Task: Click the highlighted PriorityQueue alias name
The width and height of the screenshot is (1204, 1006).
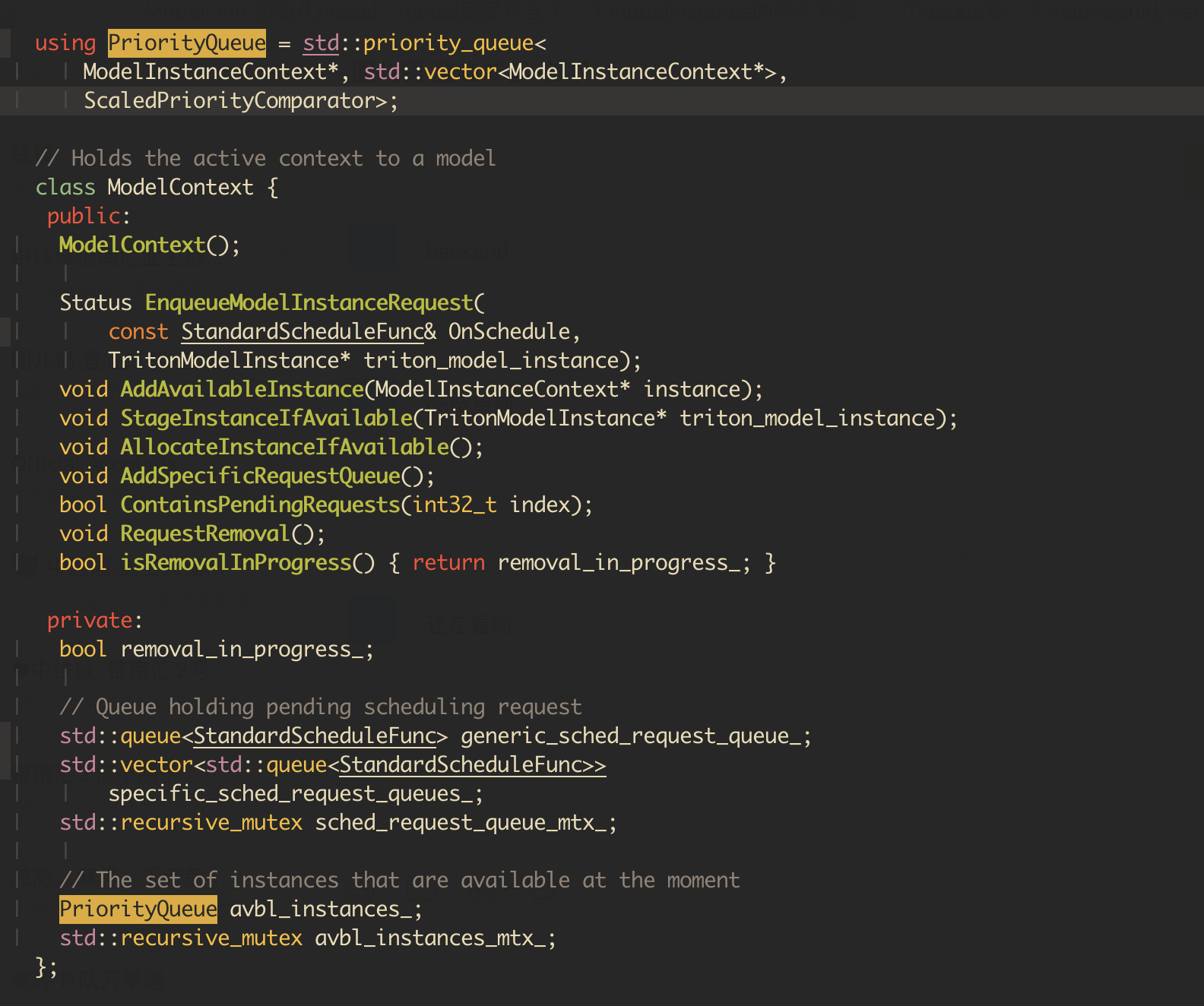Action: coord(187,43)
